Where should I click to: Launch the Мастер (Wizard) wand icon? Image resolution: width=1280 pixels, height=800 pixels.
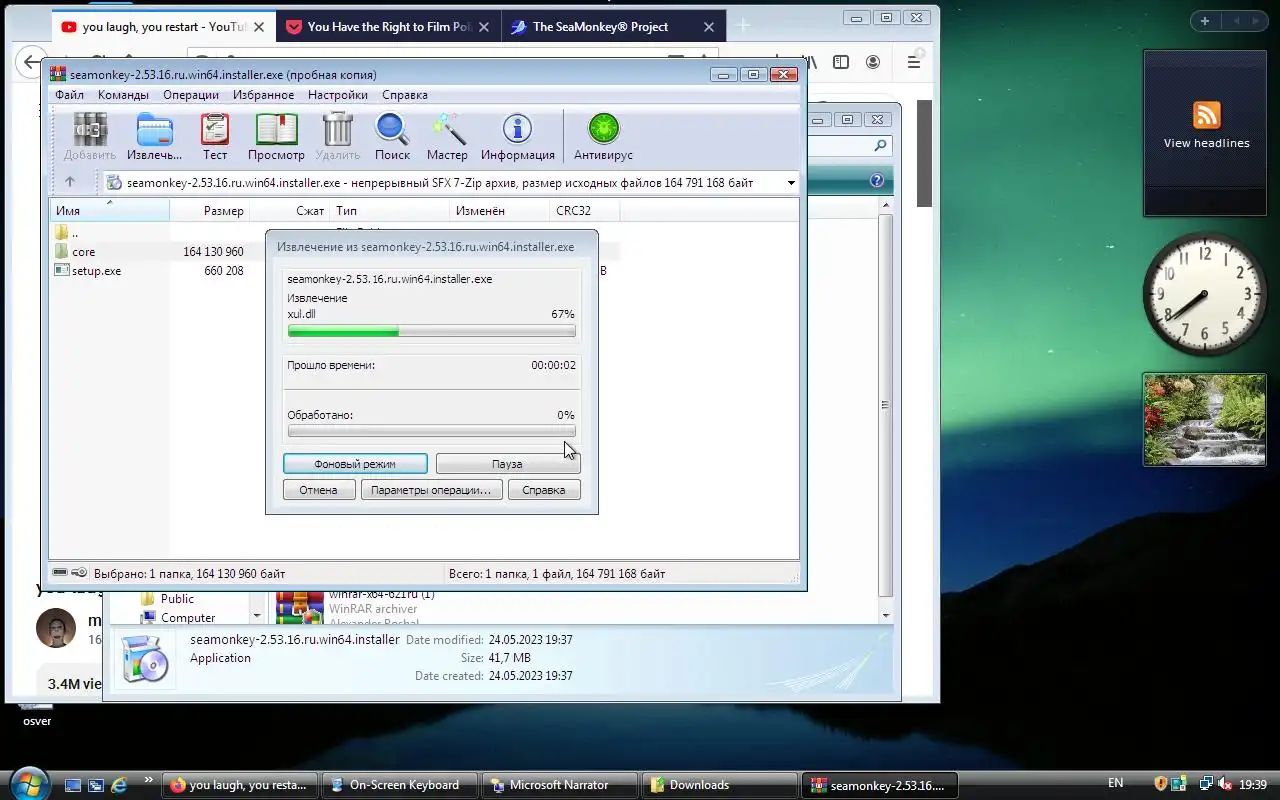(447, 137)
